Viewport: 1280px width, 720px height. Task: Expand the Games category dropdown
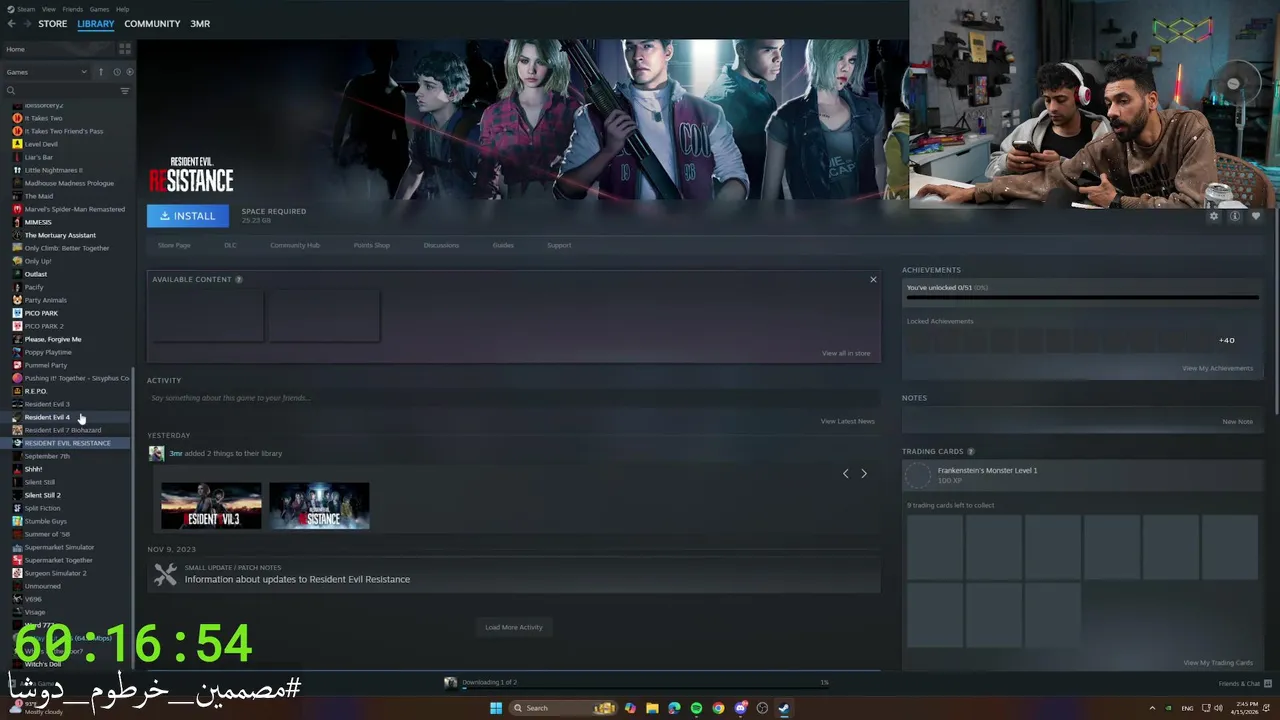click(x=46, y=72)
